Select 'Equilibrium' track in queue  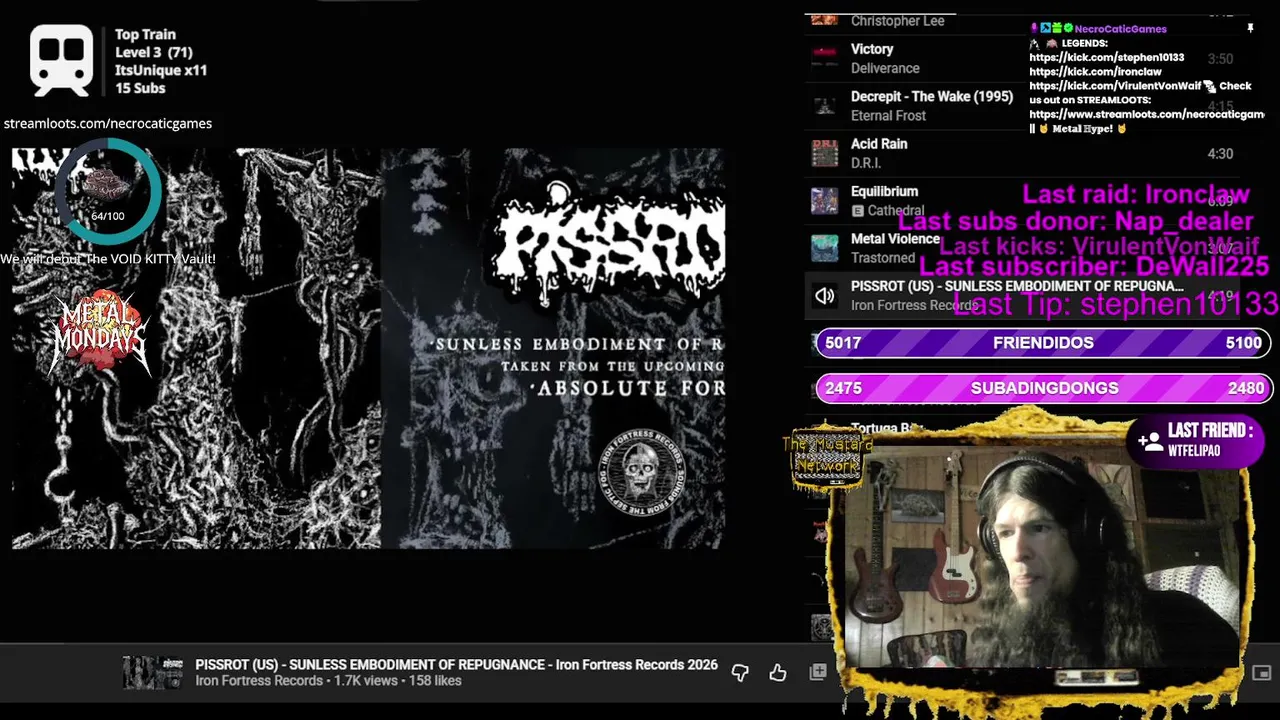pyautogui.click(x=884, y=192)
